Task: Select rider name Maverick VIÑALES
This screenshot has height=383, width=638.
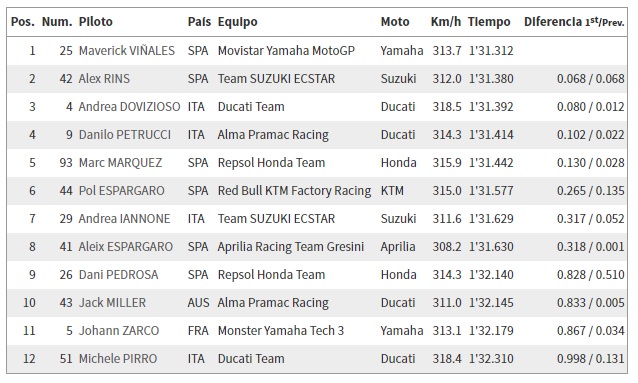Action: click(x=127, y=50)
